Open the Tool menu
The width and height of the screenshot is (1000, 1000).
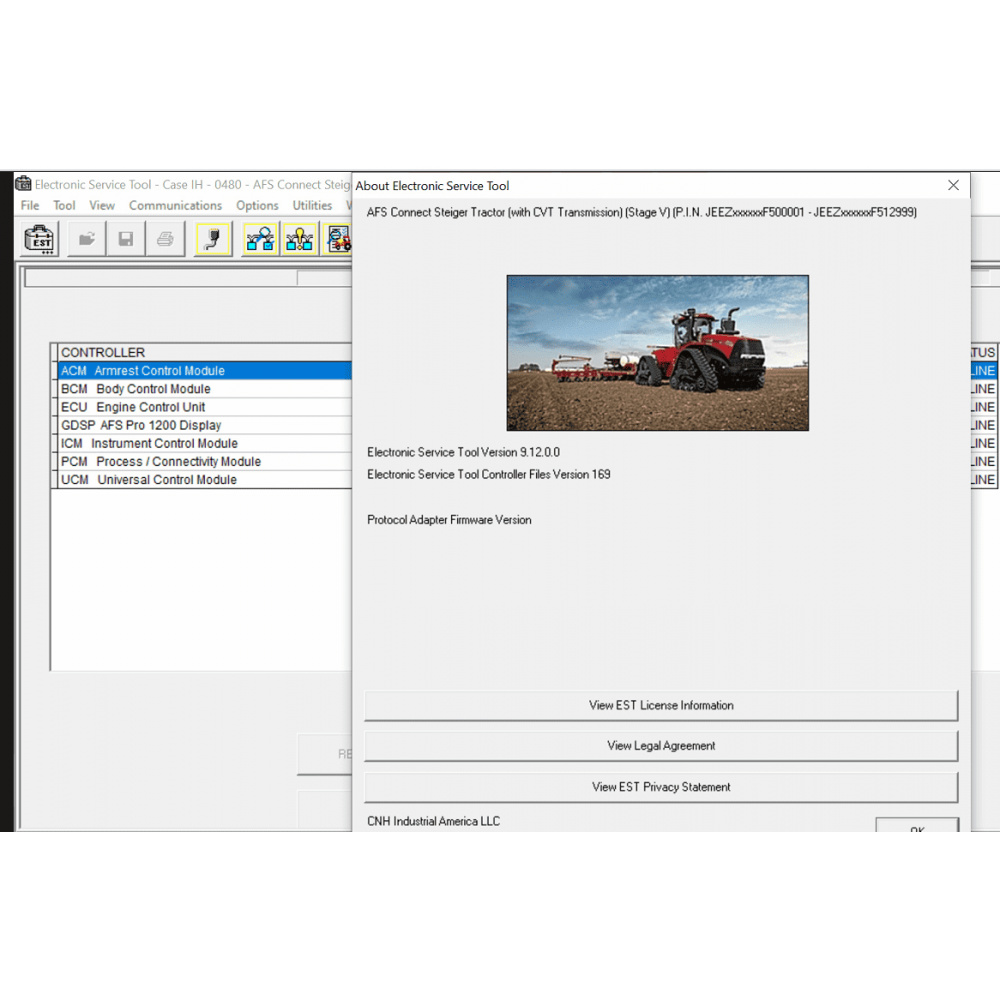(64, 205)
